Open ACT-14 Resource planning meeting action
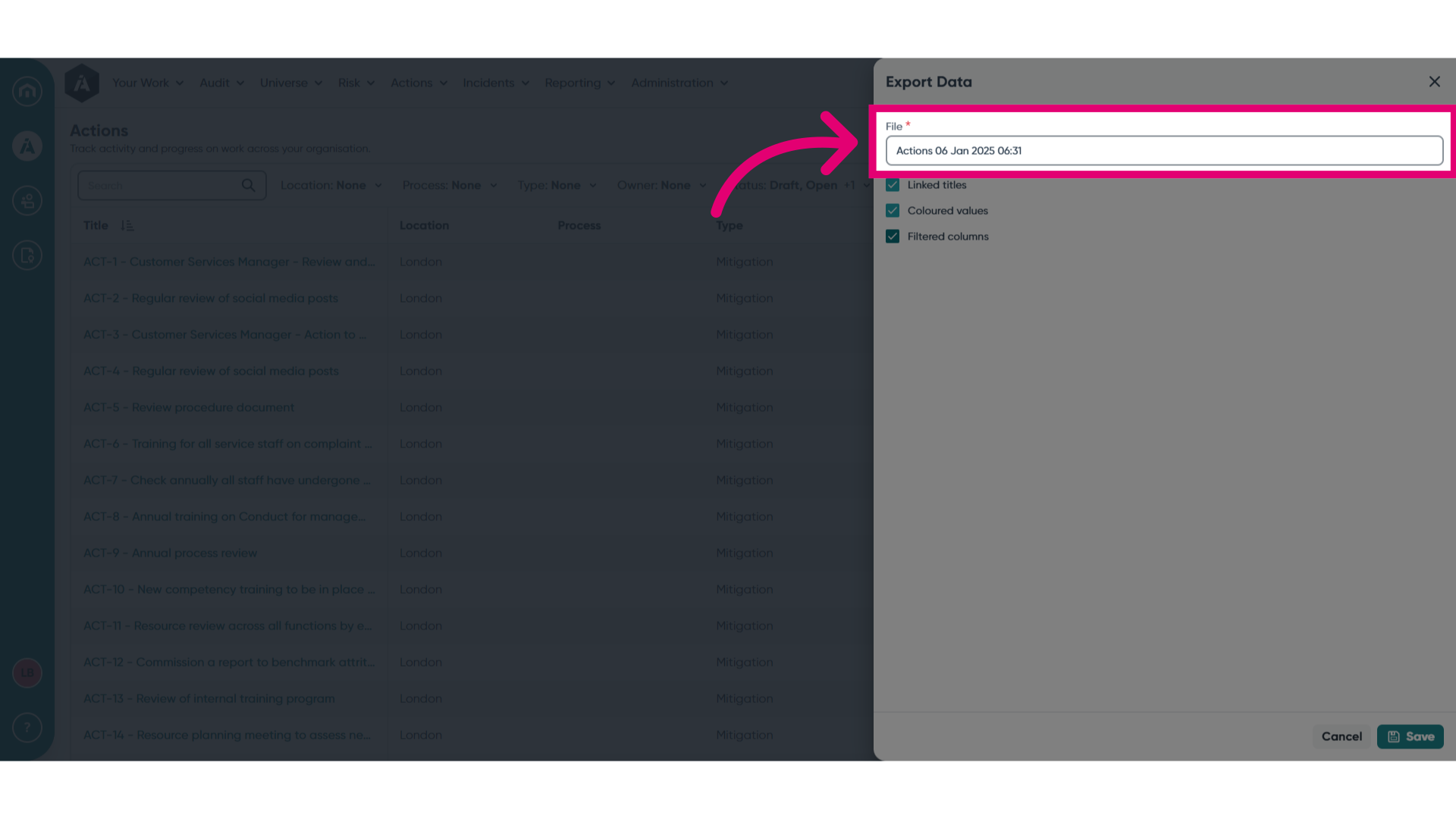This screenshot has height=819, width=1456. point(227,735)
